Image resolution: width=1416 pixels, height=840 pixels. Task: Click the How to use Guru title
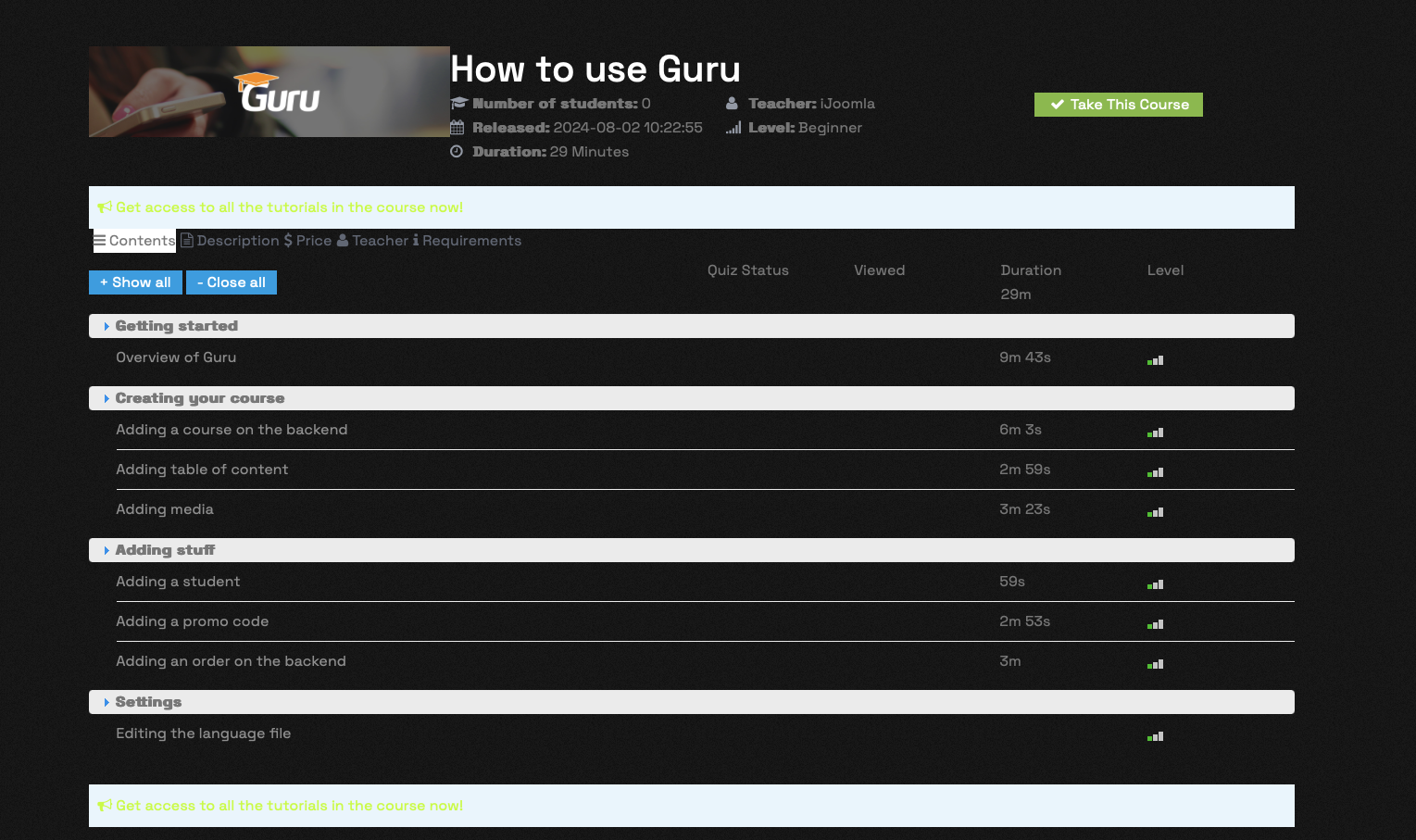pos(595,69)
